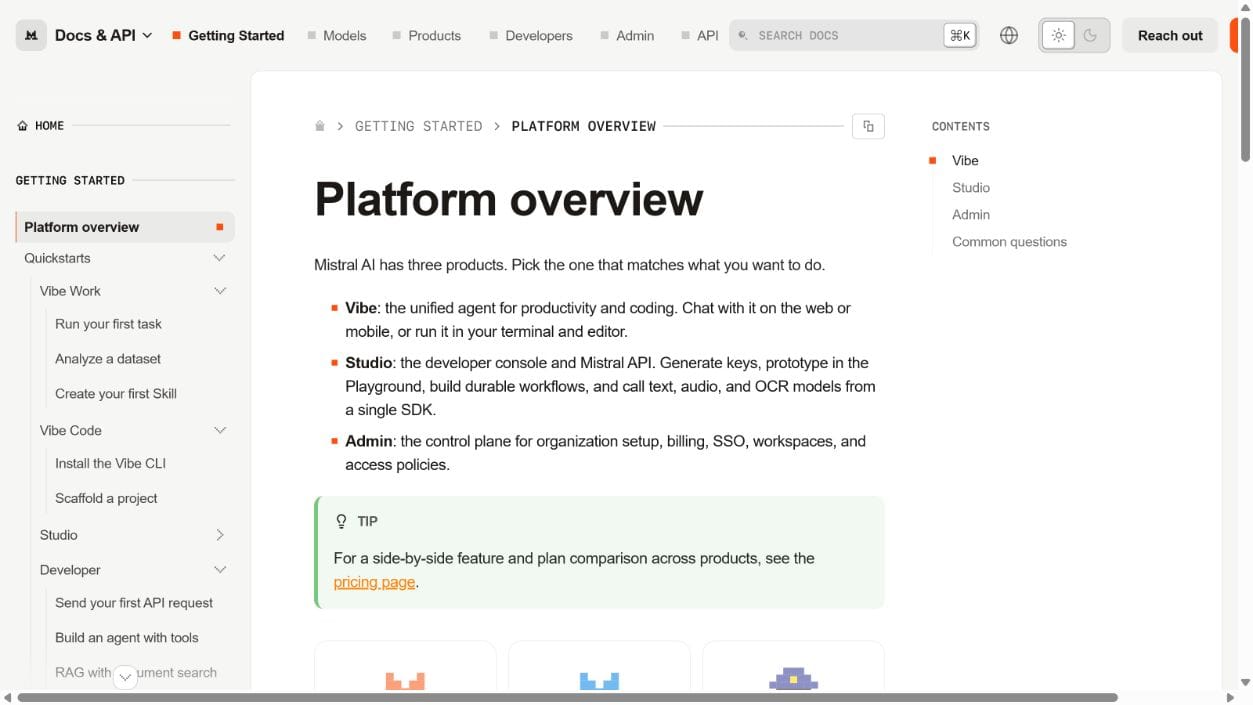Click the horizontal scrollbar left arrow
The height and width of the screenshot is (705, 1253).
pos(8,697)
